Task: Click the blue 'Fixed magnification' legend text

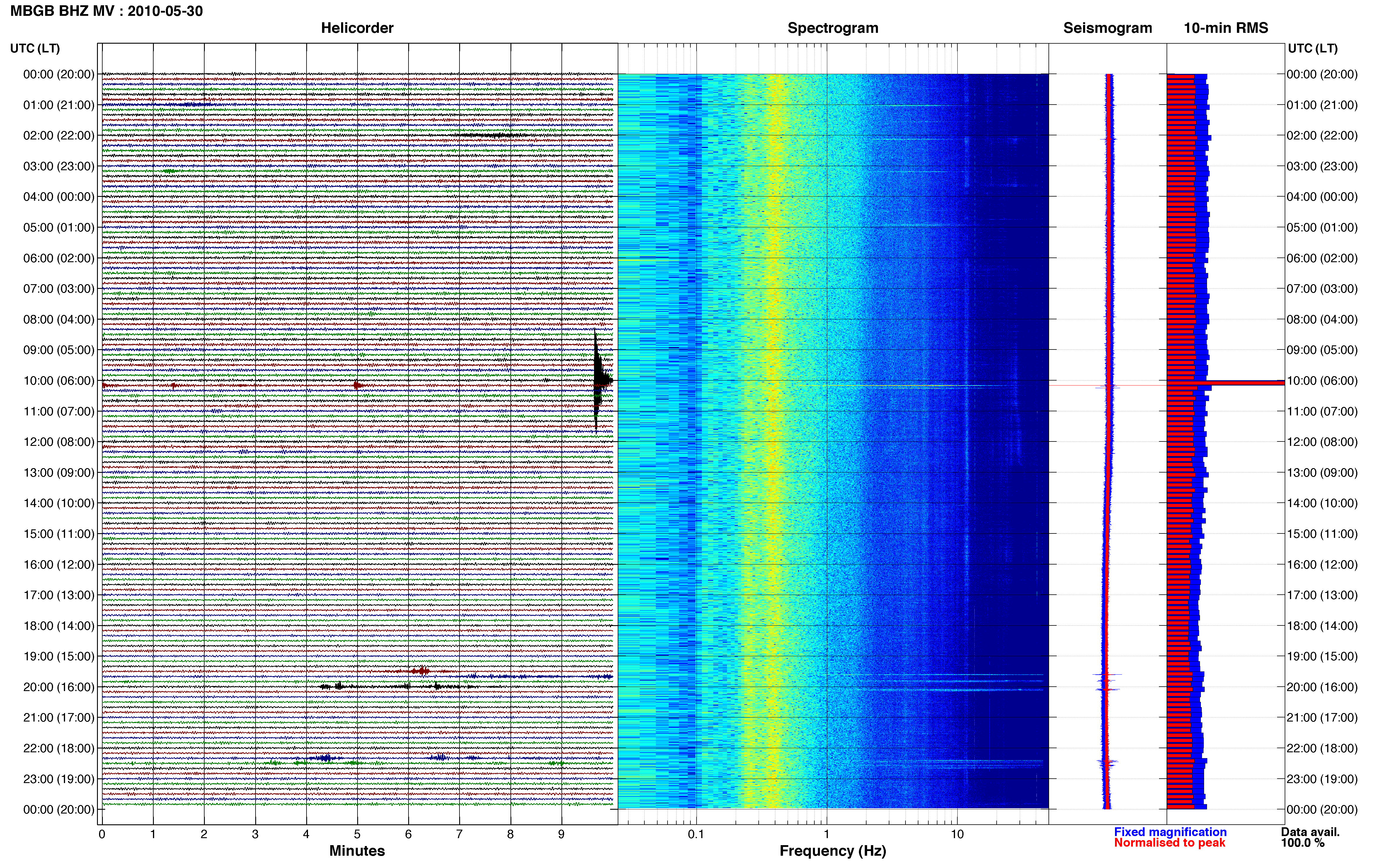Action: [1170, 832]
